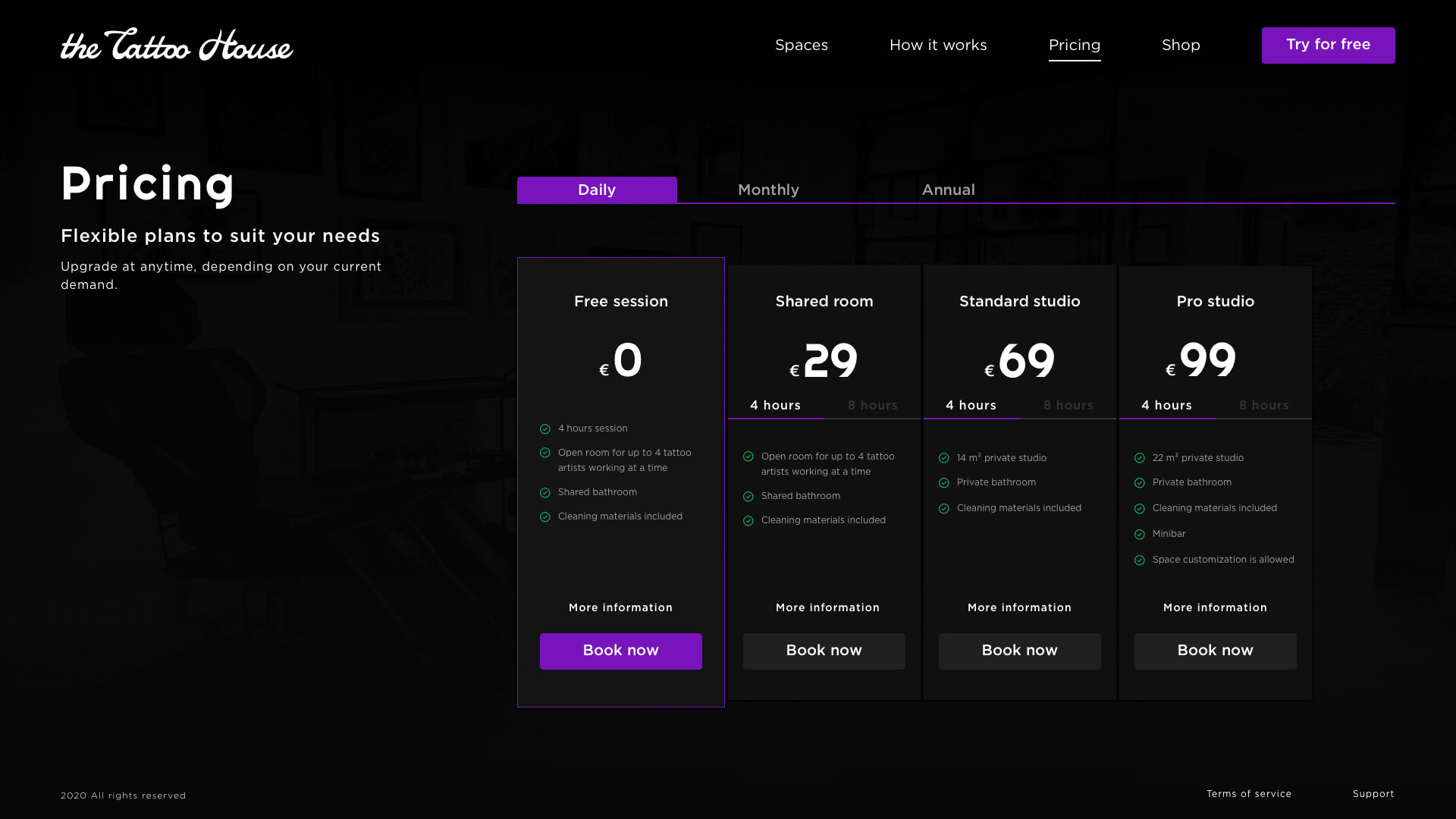Click the checkmark icon on Pro studio

coord(1140,457)
